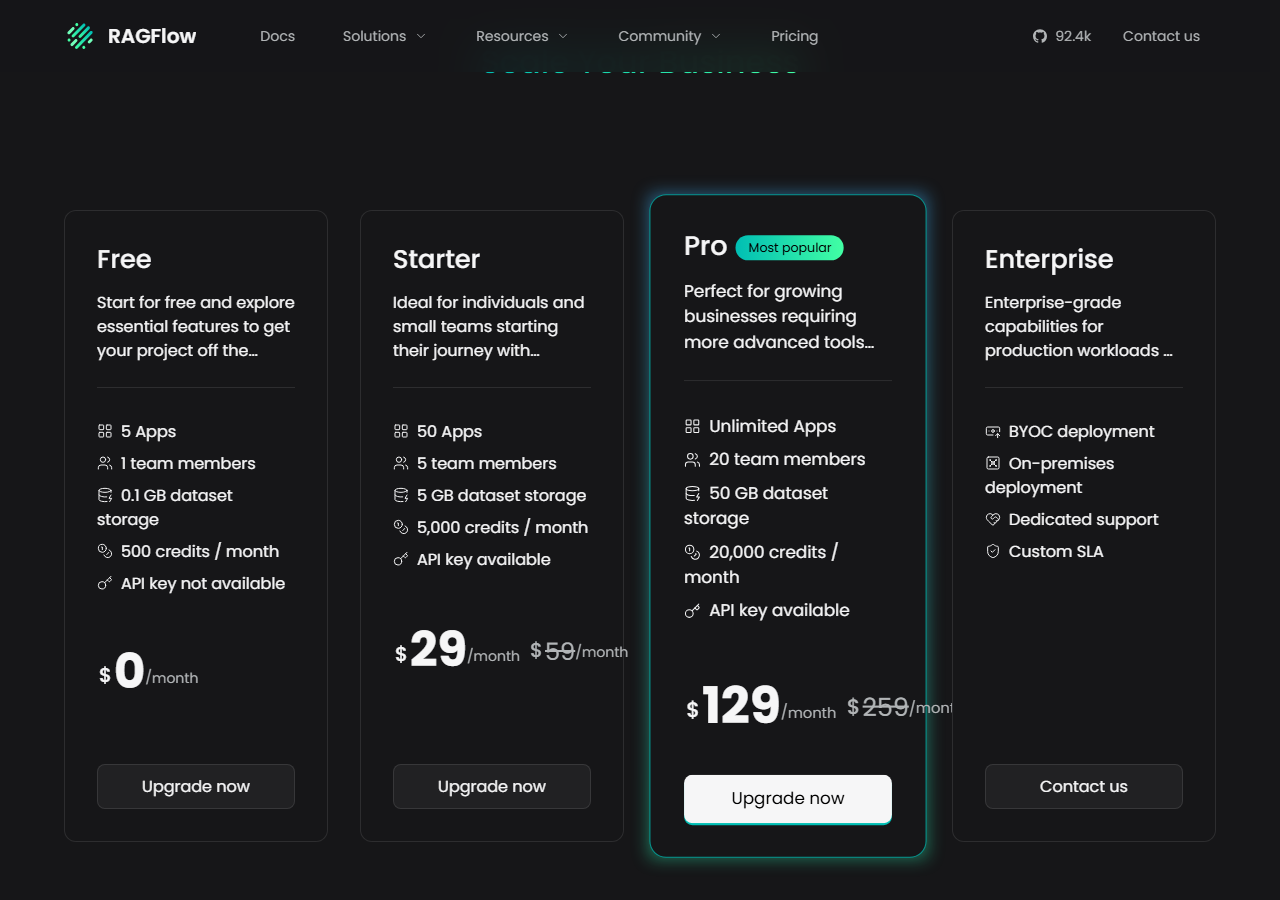The image size is (1280, 900).
Task: Click the Most popular badge
Action: coord(790,247)
